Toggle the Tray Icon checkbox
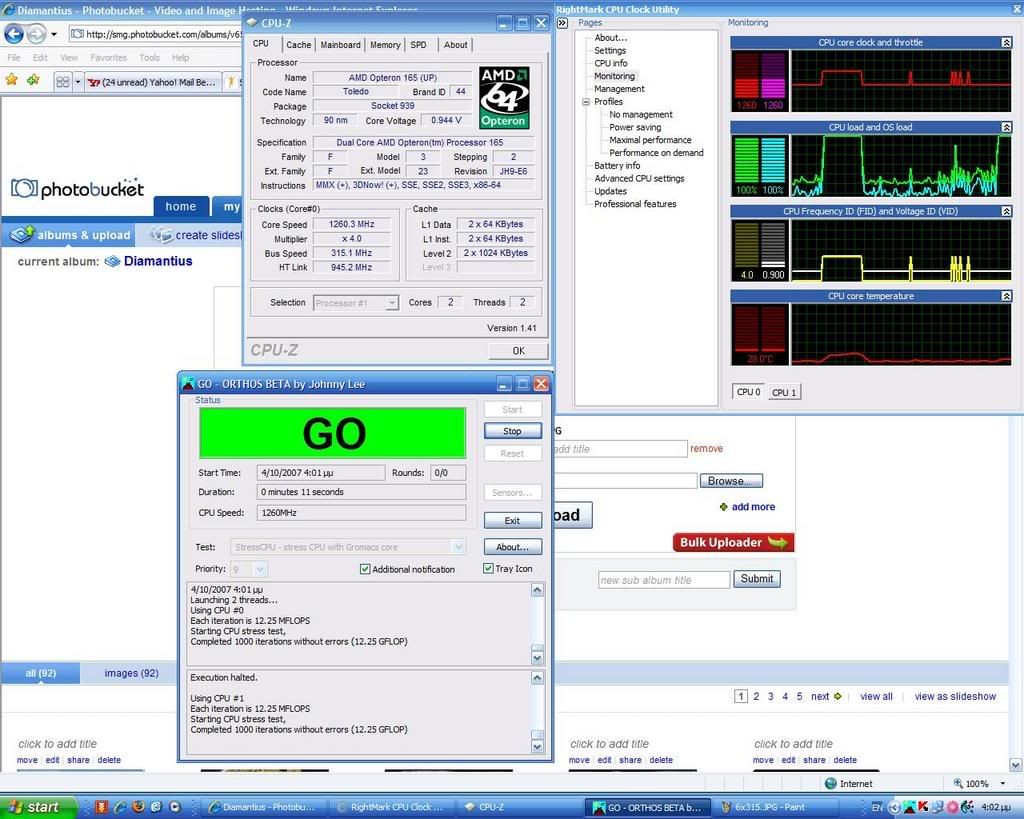 coord(488,569)
